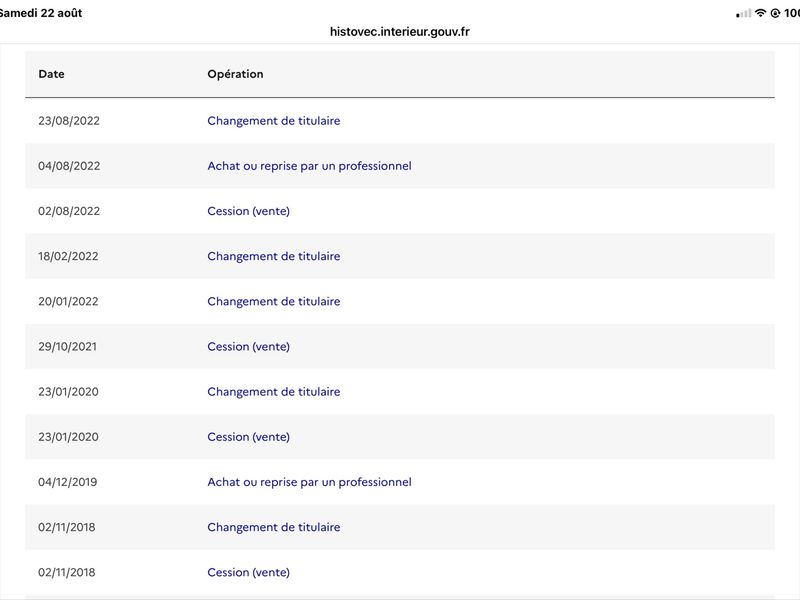Image resolution: width=800 pixels, height=600 pixels.
Task: Click the 23/08/2022 date cell
Action: coord(69,121)
